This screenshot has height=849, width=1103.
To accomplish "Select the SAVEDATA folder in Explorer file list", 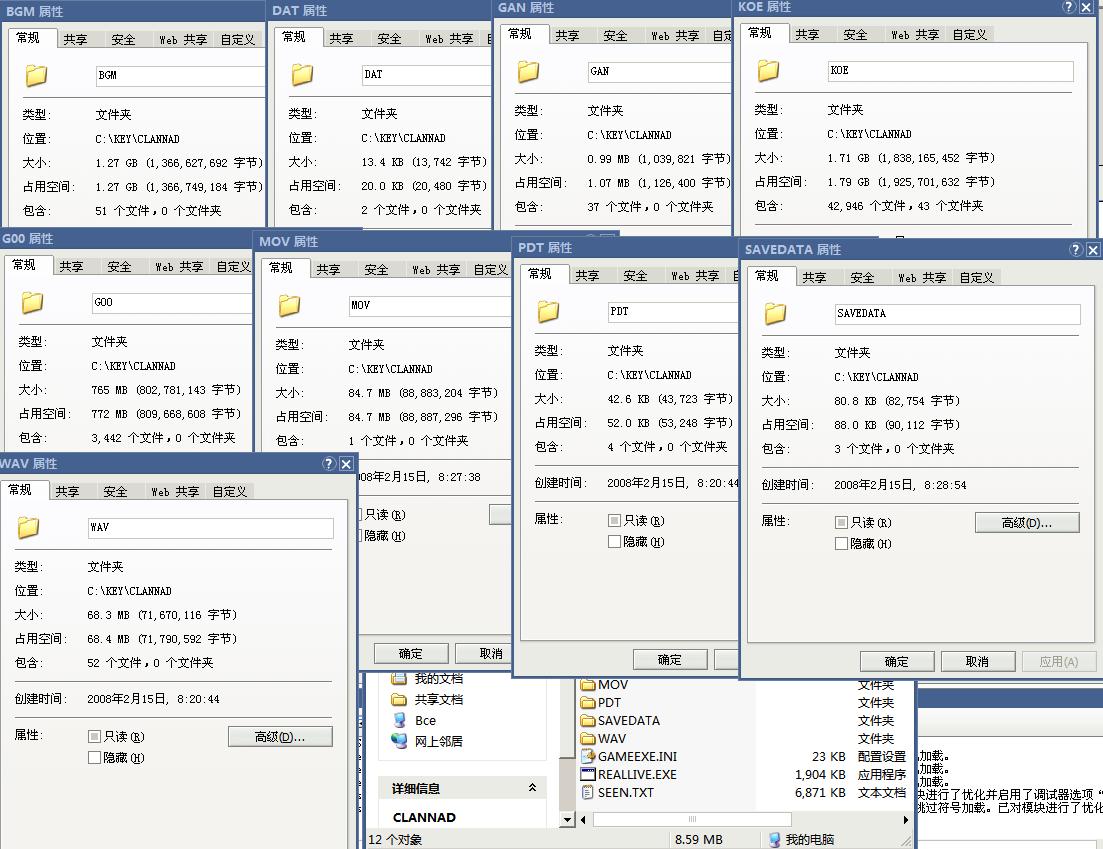I will (x=620, y=720).
